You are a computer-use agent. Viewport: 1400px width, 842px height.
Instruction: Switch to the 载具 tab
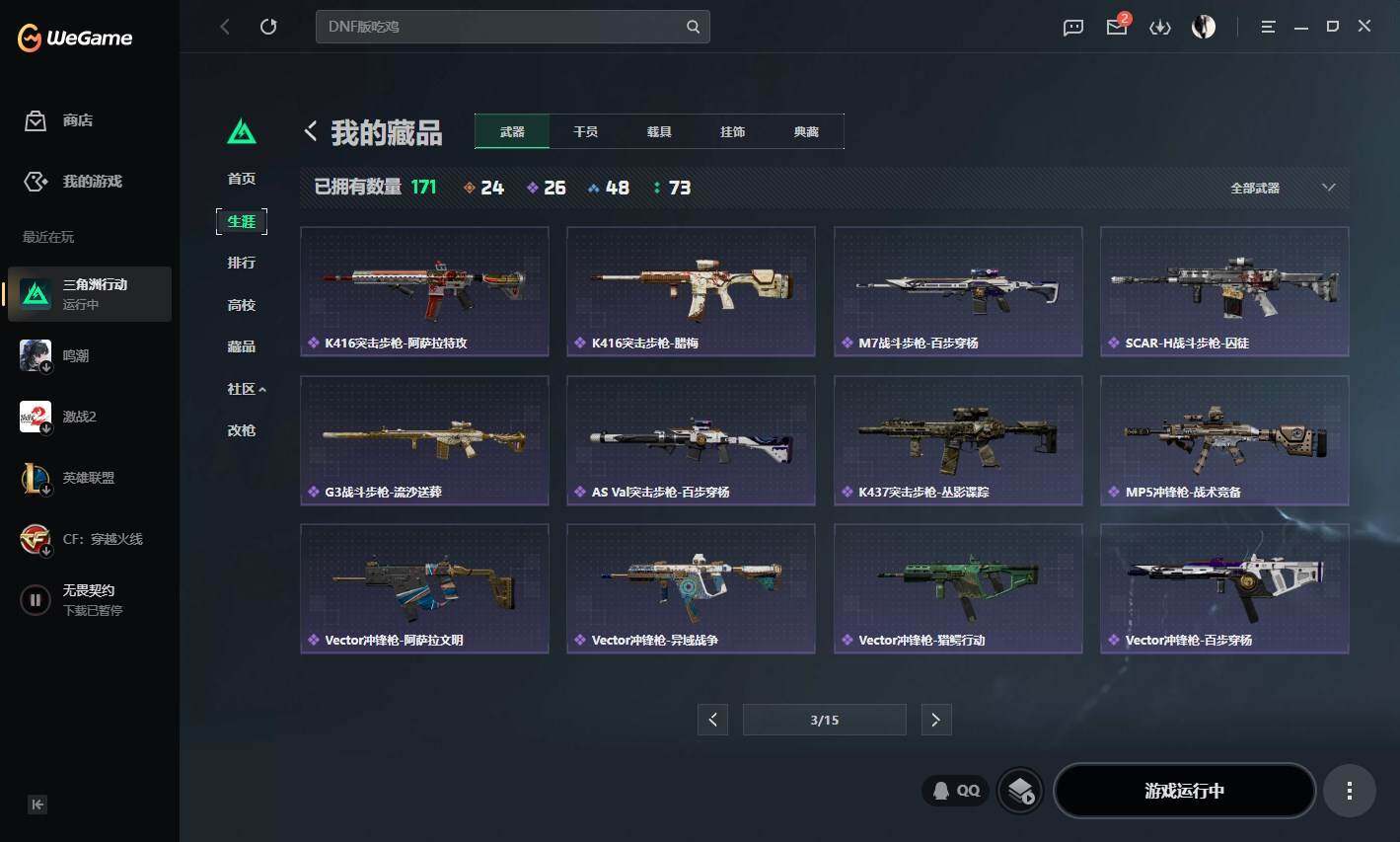659,131
